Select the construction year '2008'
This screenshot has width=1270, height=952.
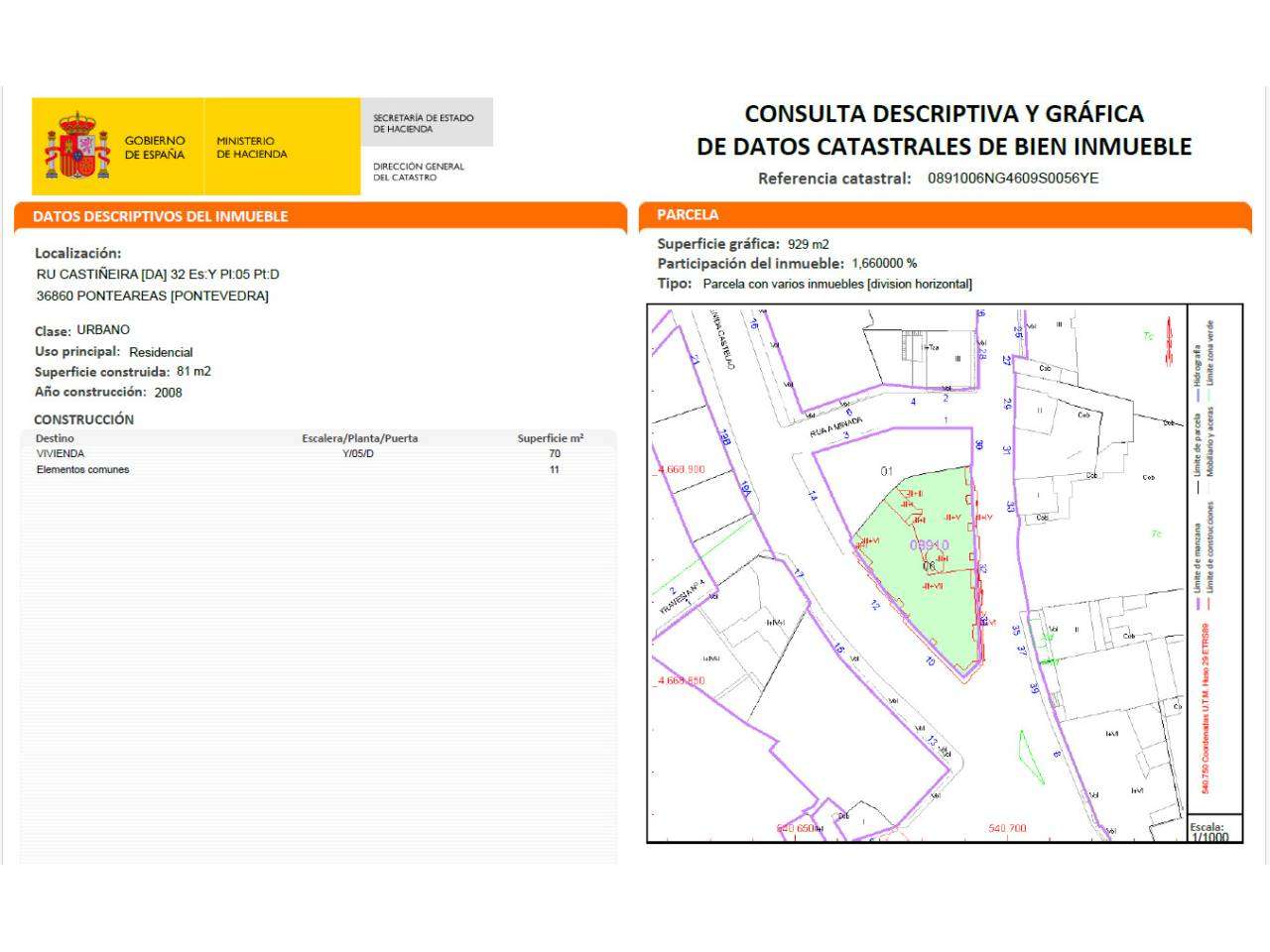(168, 392)
